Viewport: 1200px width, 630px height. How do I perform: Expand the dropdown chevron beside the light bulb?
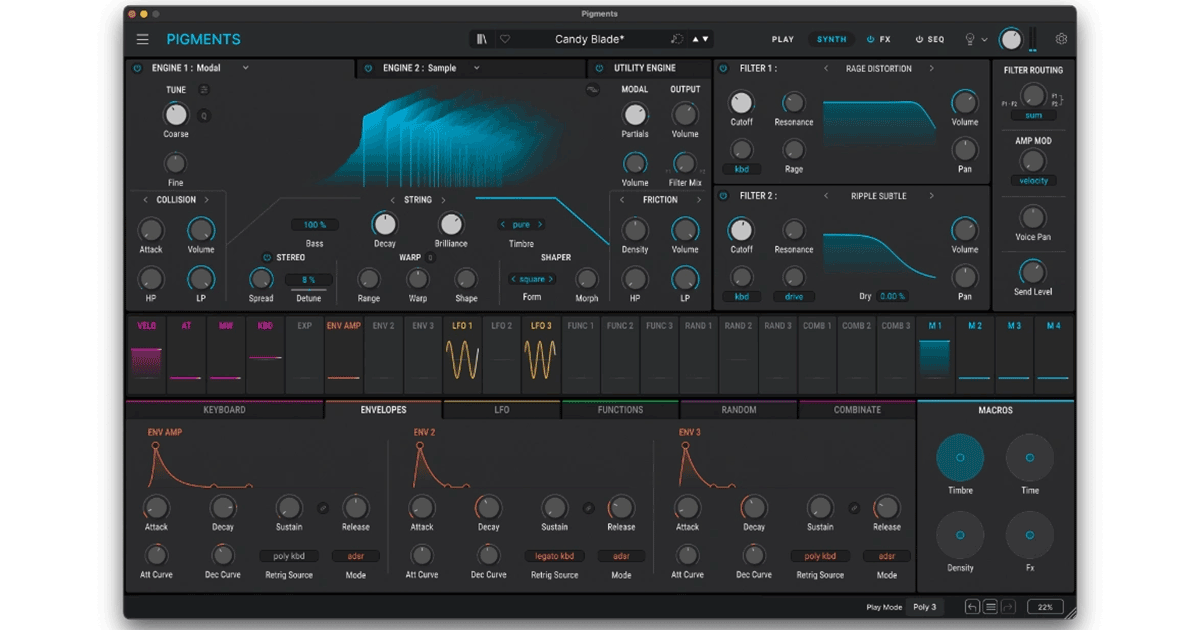point(984,40)
